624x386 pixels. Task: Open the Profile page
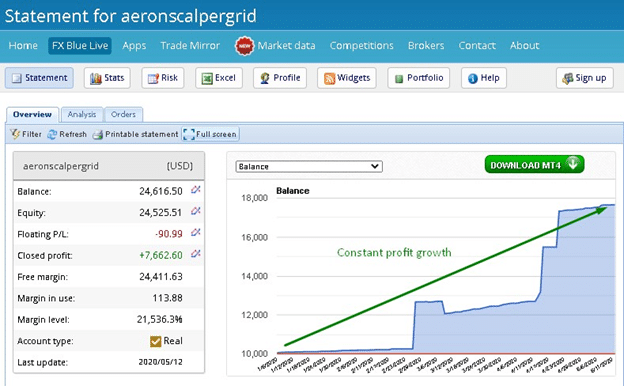click(280, 78)
